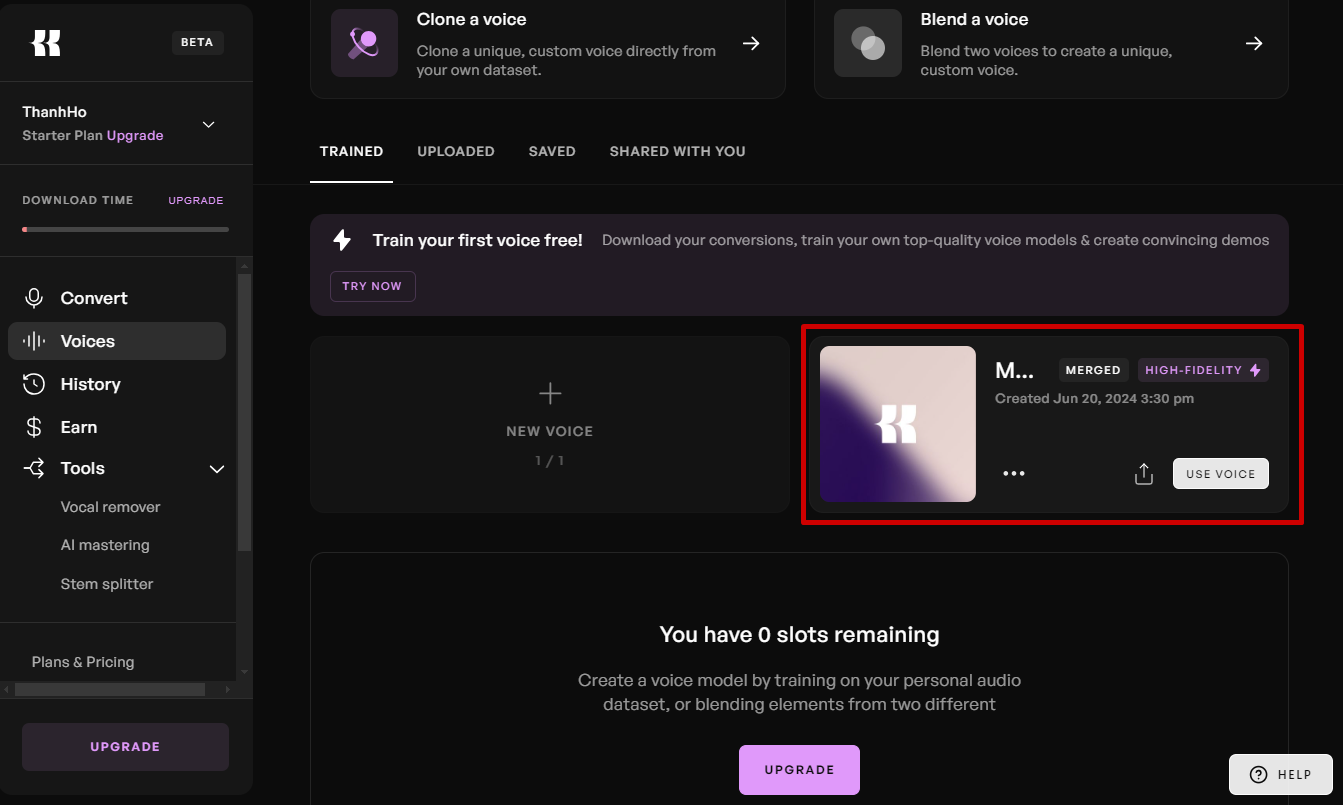Image resolution: width=1343 pixels, height=805 pixels.
Task: Click the Earn dollar icon
Action: point(34,427)
